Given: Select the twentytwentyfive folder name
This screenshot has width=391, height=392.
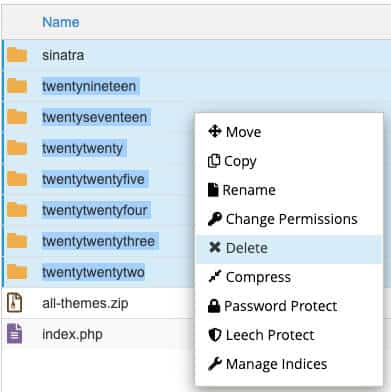Looking at the screenshot, I should tap(93, 179).
